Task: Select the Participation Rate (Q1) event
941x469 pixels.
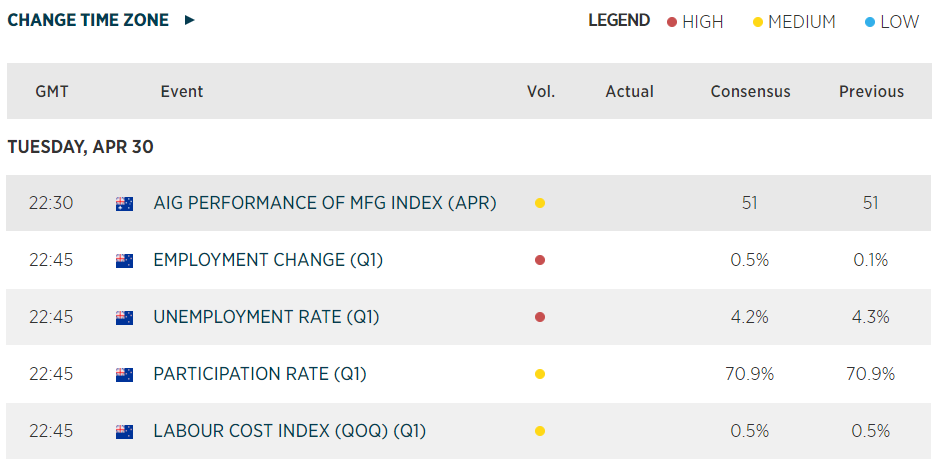Action: tap(260, 375)
